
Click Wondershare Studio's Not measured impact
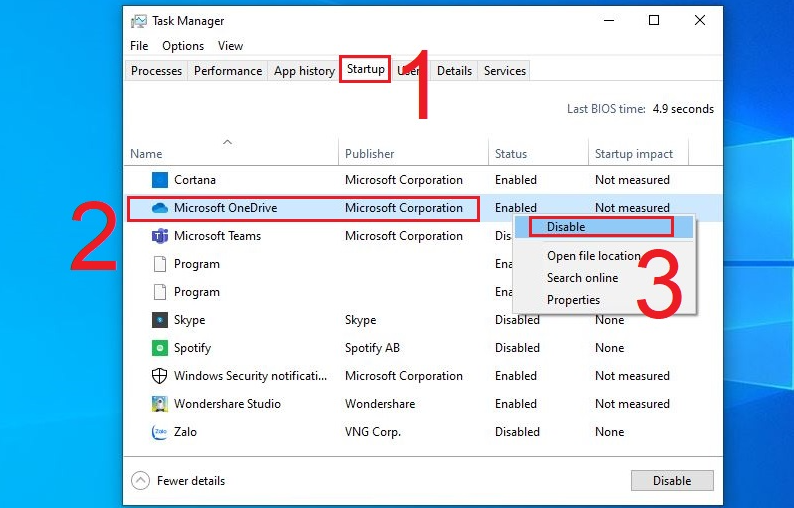[x=632, y=404]
